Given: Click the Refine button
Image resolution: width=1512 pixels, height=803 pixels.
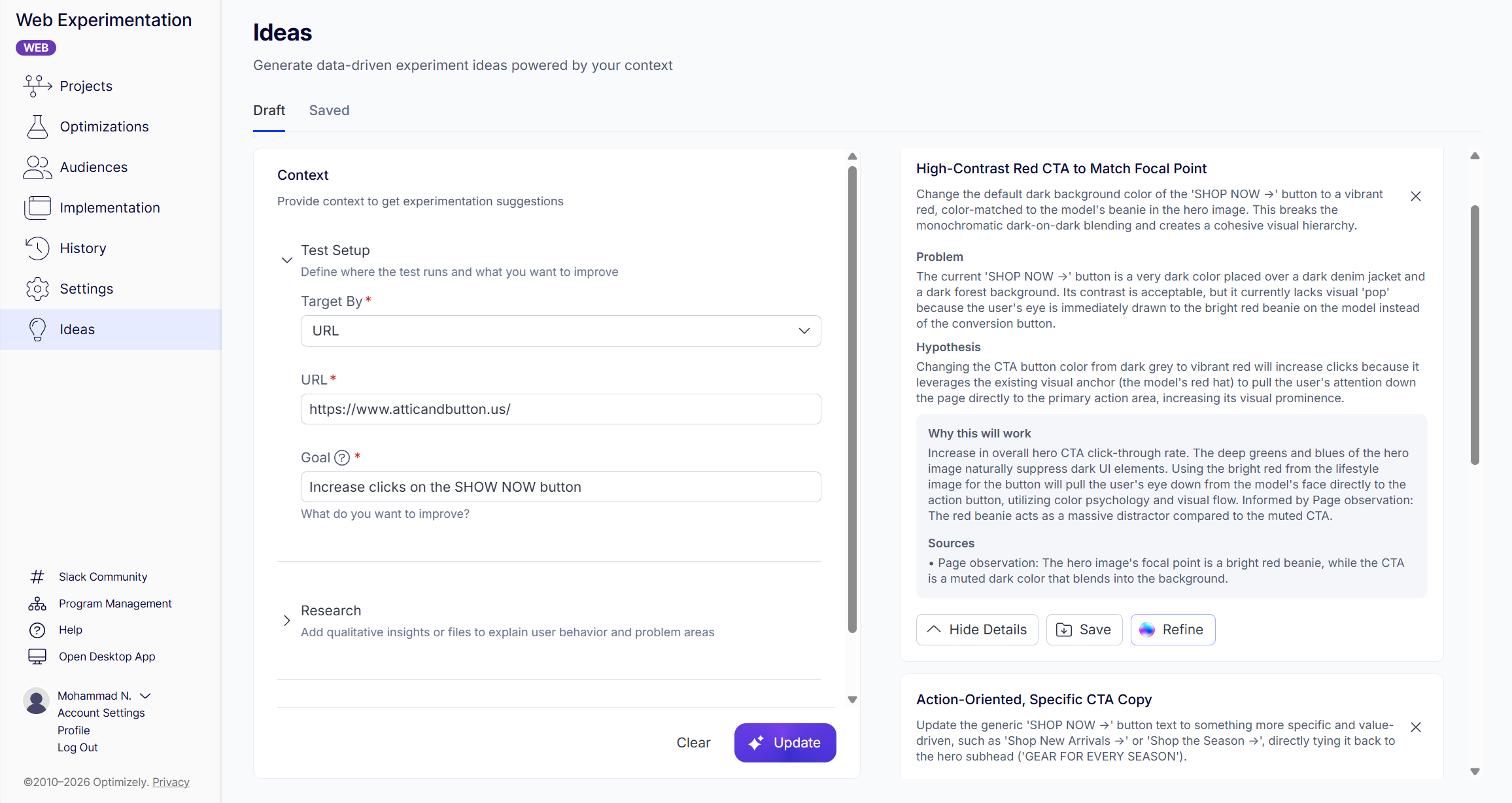Looking at the screenshot, I should [x=1173, y=630].
